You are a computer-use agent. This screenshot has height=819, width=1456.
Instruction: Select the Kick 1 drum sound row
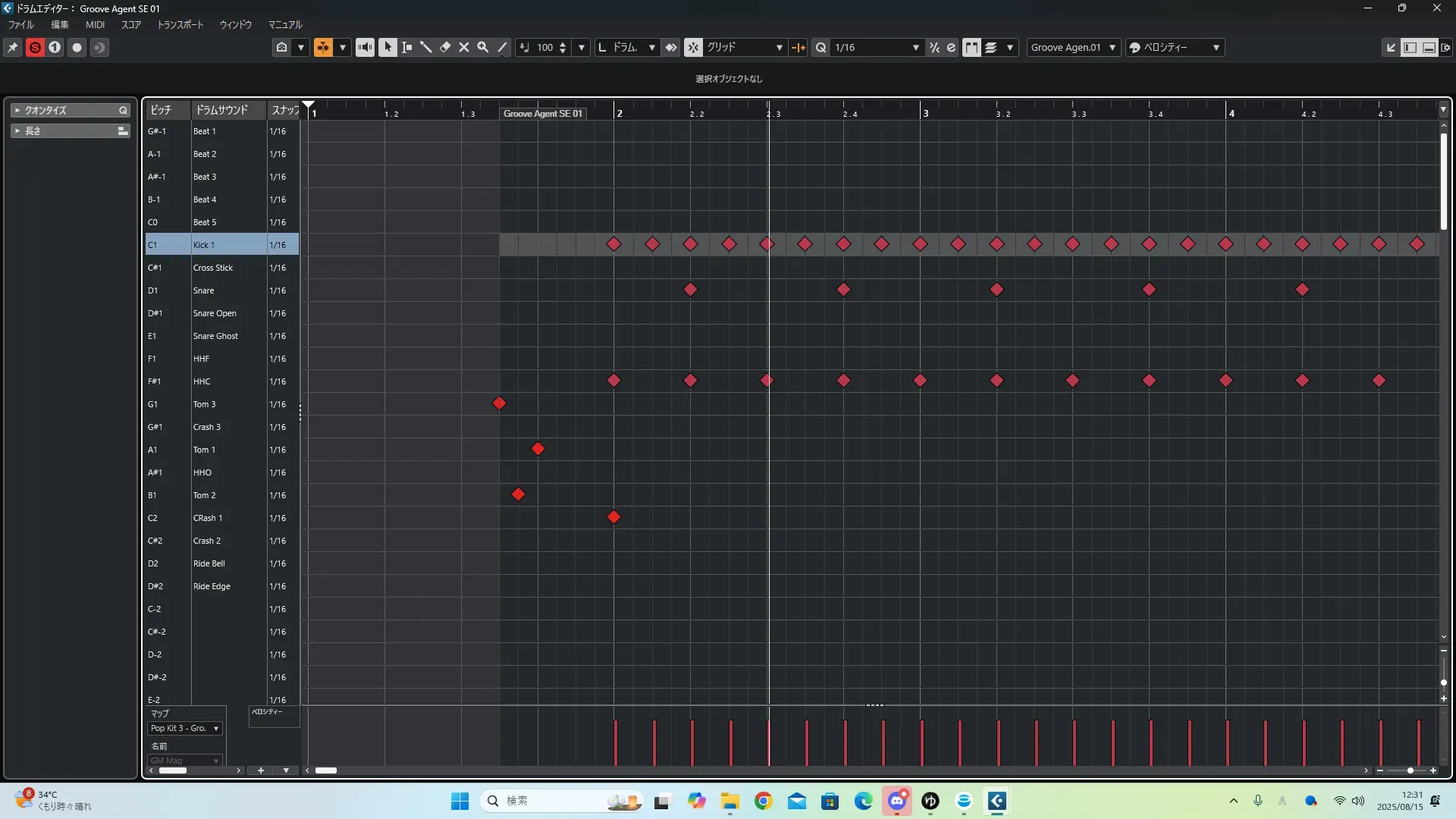click(221, 245)
